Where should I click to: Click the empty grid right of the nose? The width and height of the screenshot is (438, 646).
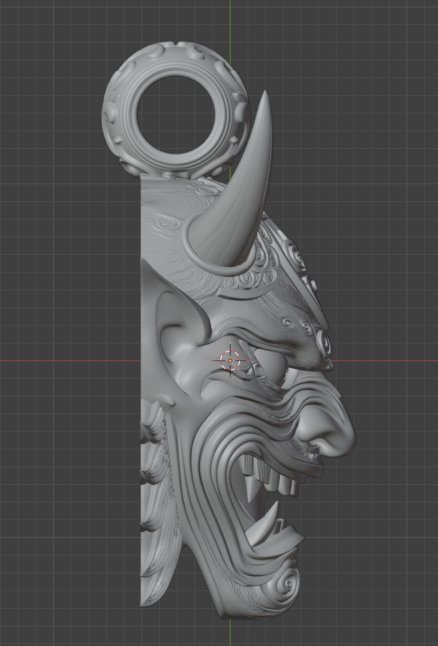tap(391, 437)
